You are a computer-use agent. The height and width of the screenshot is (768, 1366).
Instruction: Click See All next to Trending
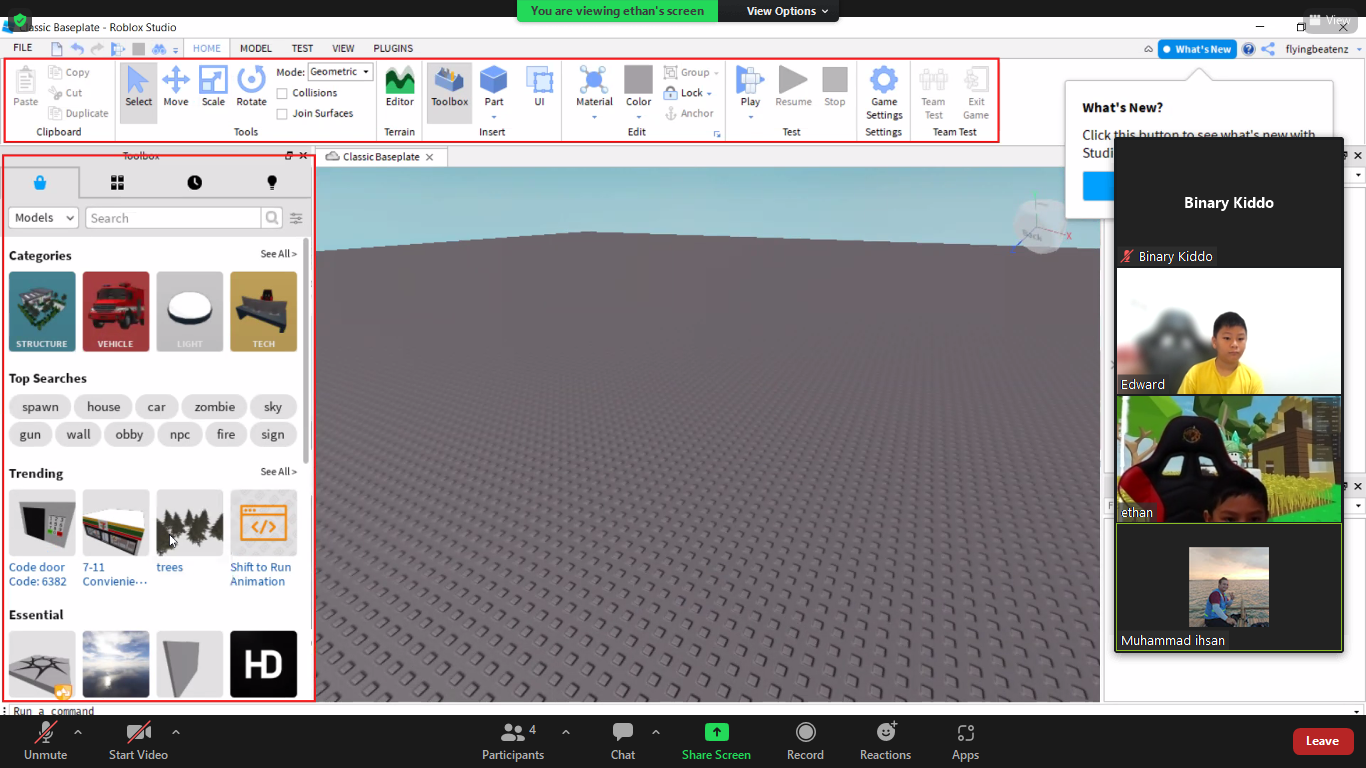coord(278,472)
